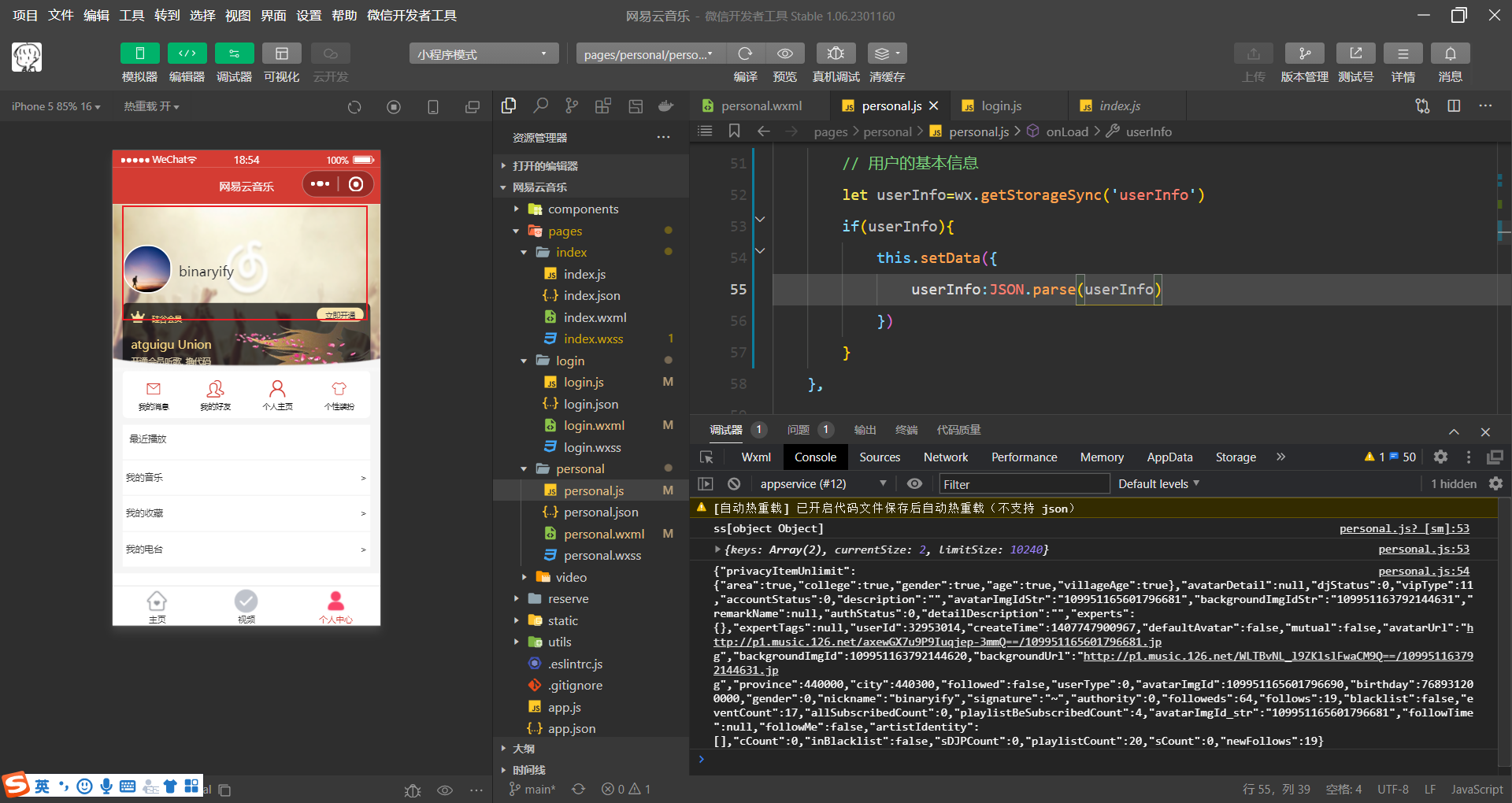Toggle the debugger panel button
1512x803 pixels.
pyautogui.click(x=234, y=53)
